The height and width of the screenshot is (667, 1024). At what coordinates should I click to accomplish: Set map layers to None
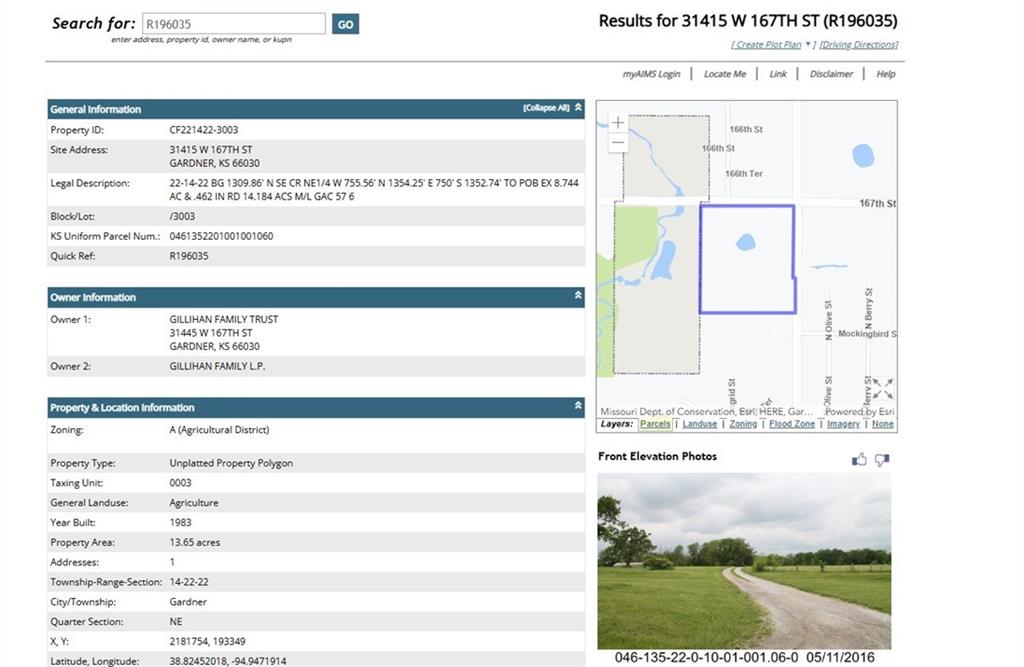pyautogui.click(x=882, y=424)
